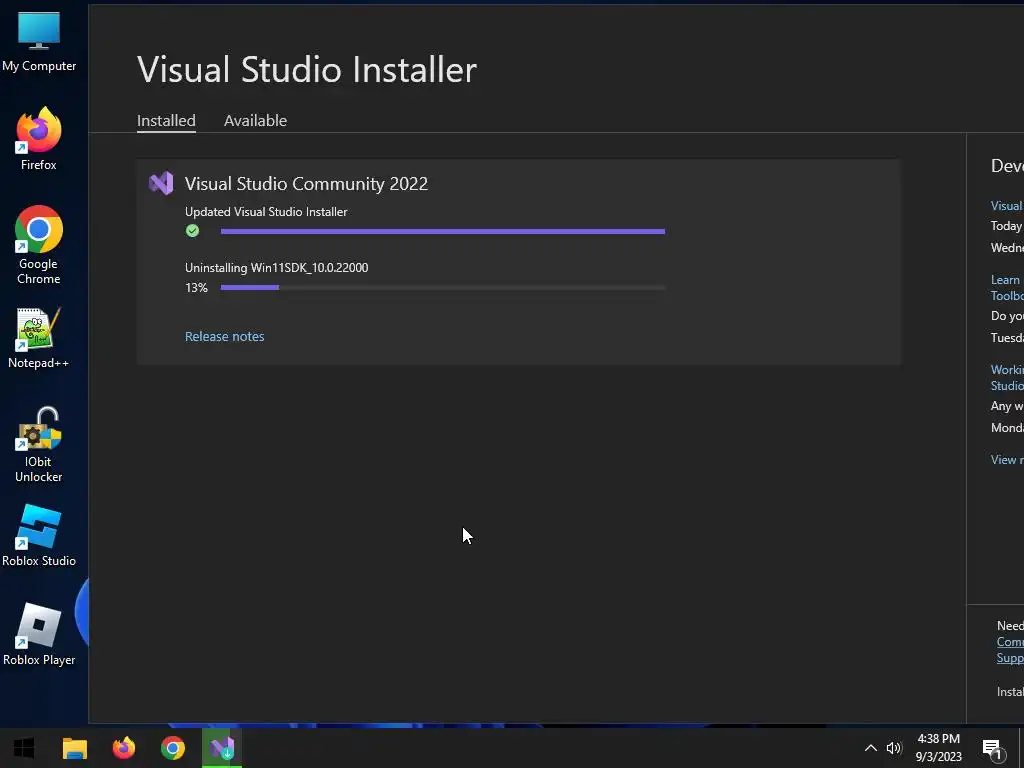Open the underlined support link under Need help
The width and height of the screenshot is (1024, 768).
click(x=1010, y=650)
